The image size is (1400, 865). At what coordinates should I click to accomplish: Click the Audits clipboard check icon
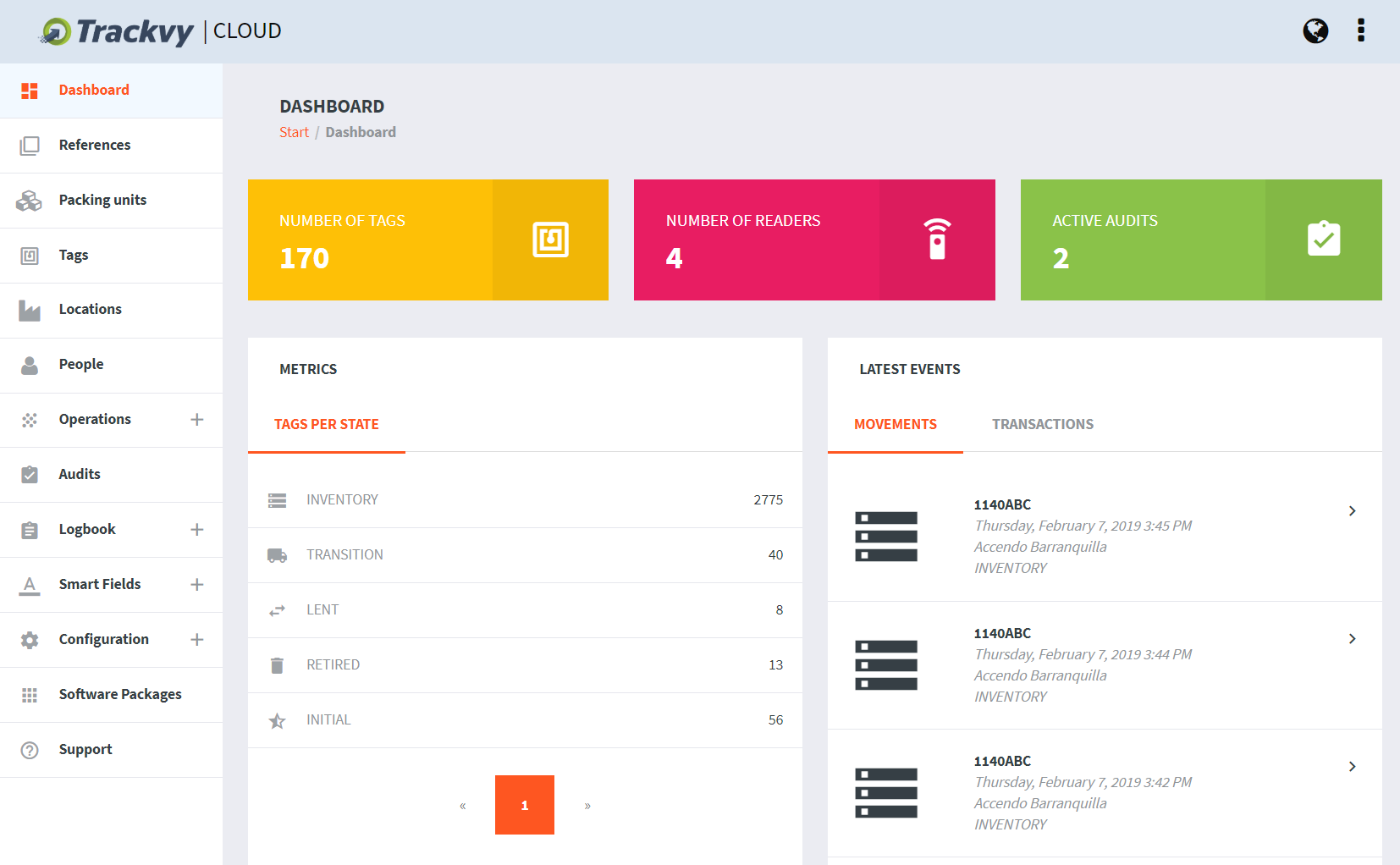pyautogui.click(x=30, y=474)
